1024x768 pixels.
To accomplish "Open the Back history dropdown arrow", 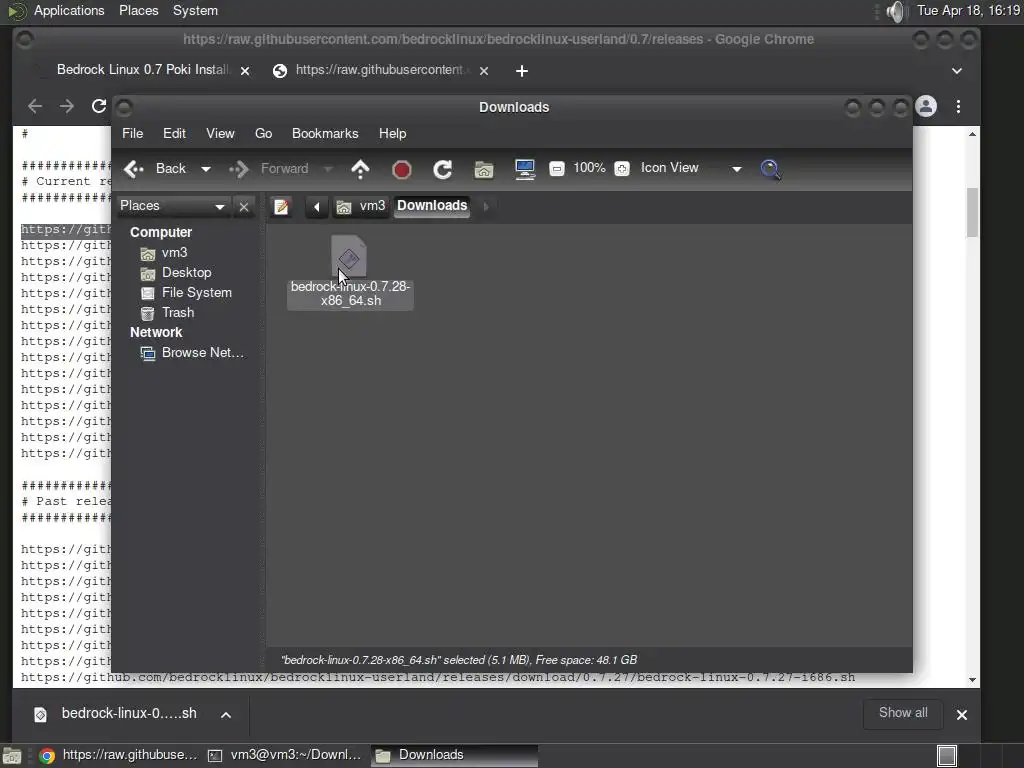I will coord(206,169).
